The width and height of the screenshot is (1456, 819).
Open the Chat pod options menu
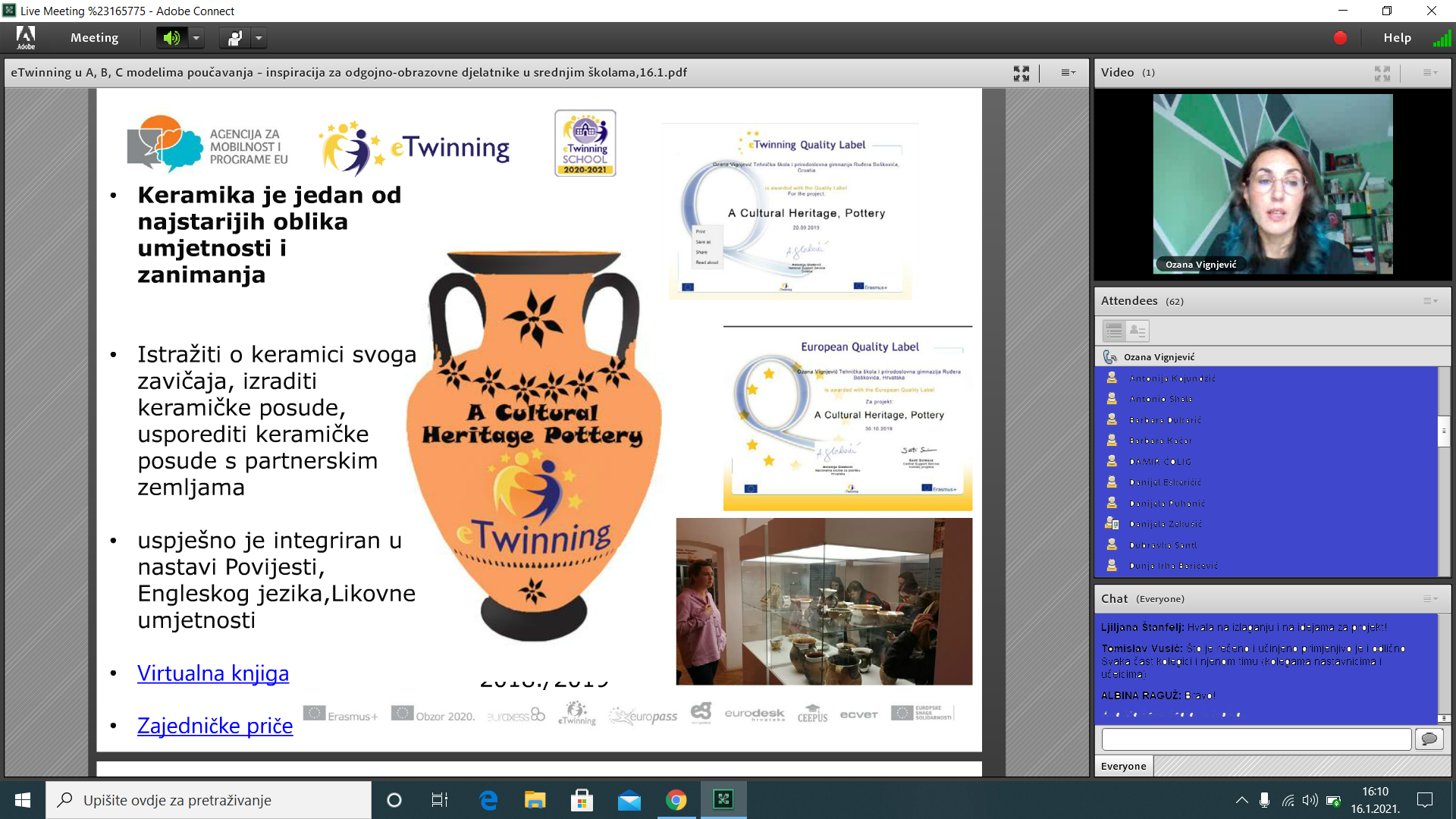coord(1430,599)
